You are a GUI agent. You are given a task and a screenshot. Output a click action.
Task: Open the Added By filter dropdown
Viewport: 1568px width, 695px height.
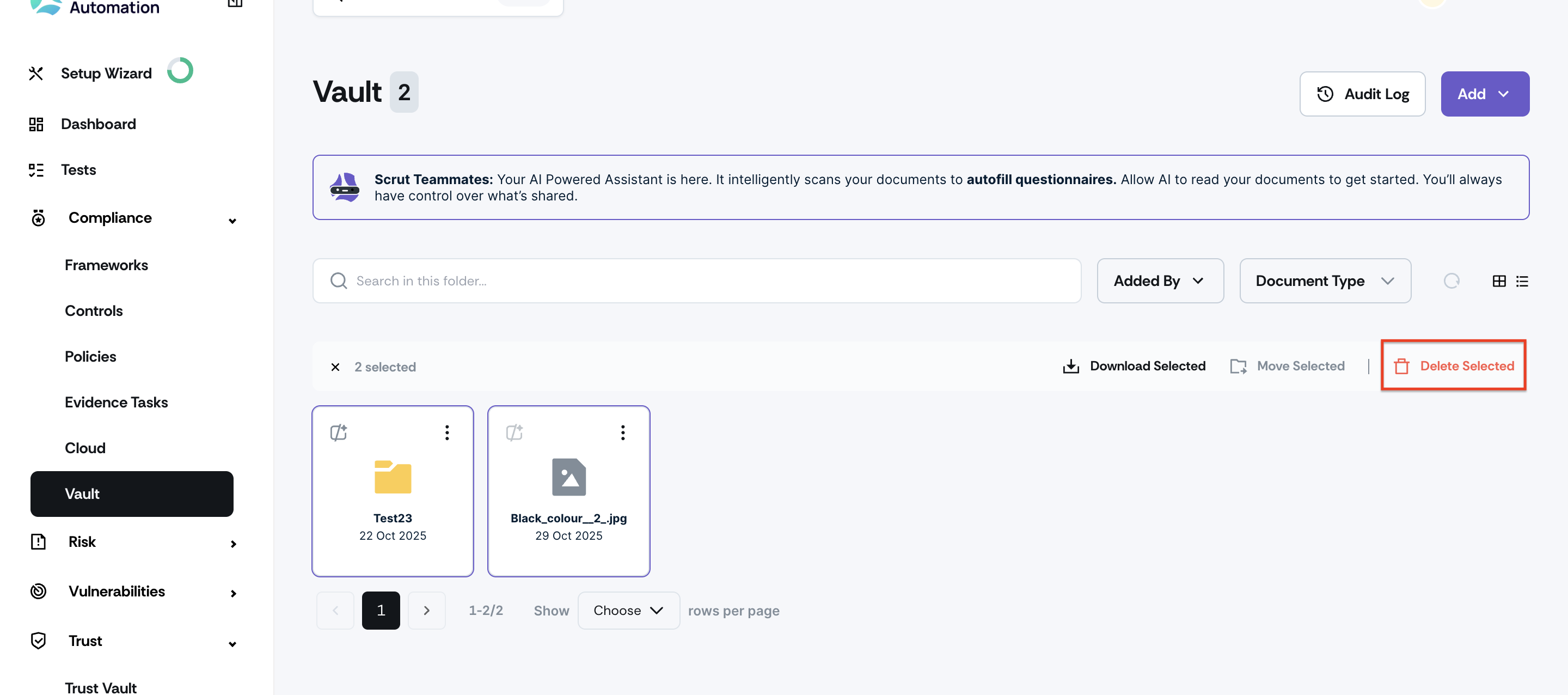pyautogui.click(x=1160, y=281)
